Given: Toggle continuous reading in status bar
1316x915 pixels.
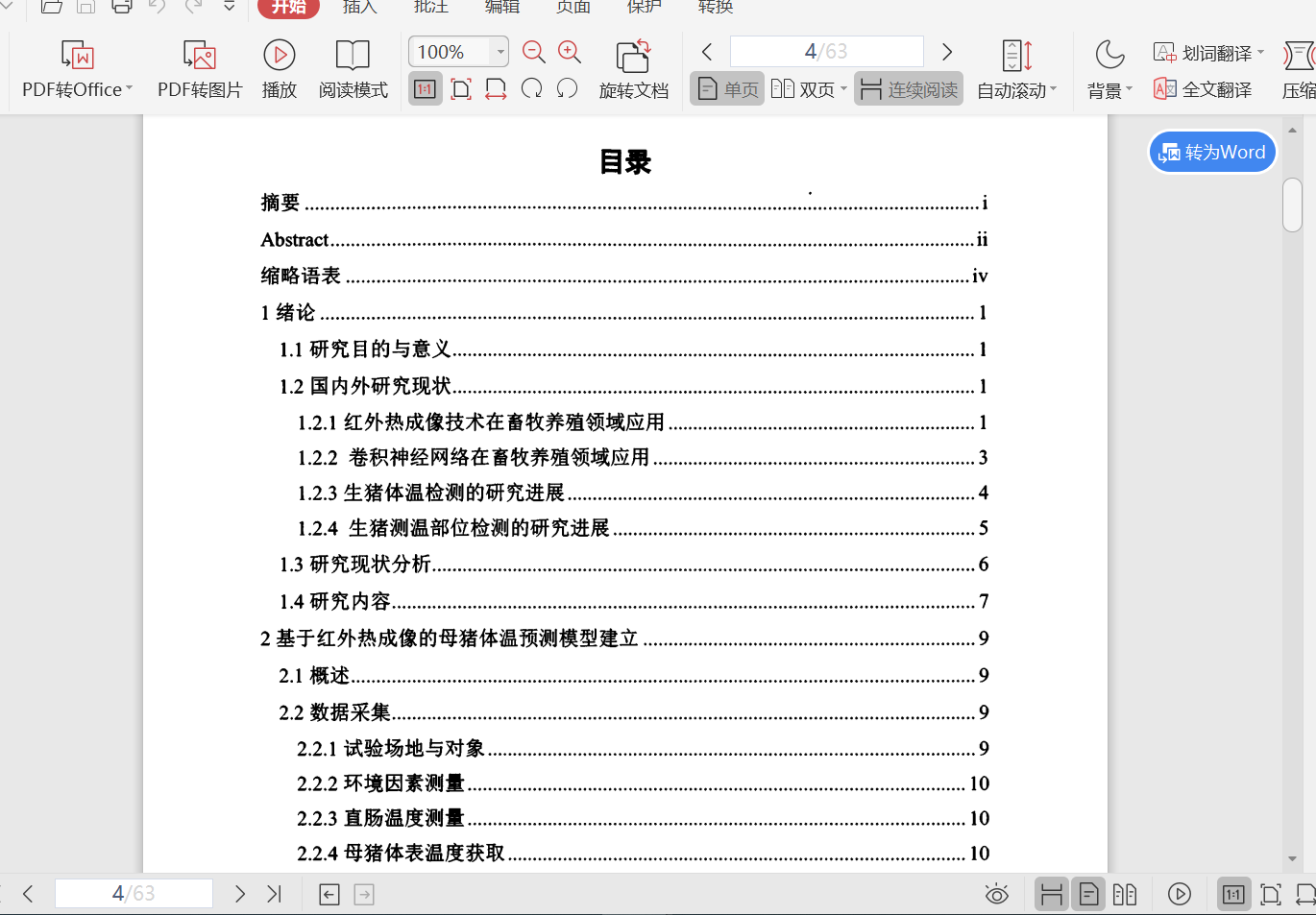Looking at the screenshot, I should point(1052,895).
